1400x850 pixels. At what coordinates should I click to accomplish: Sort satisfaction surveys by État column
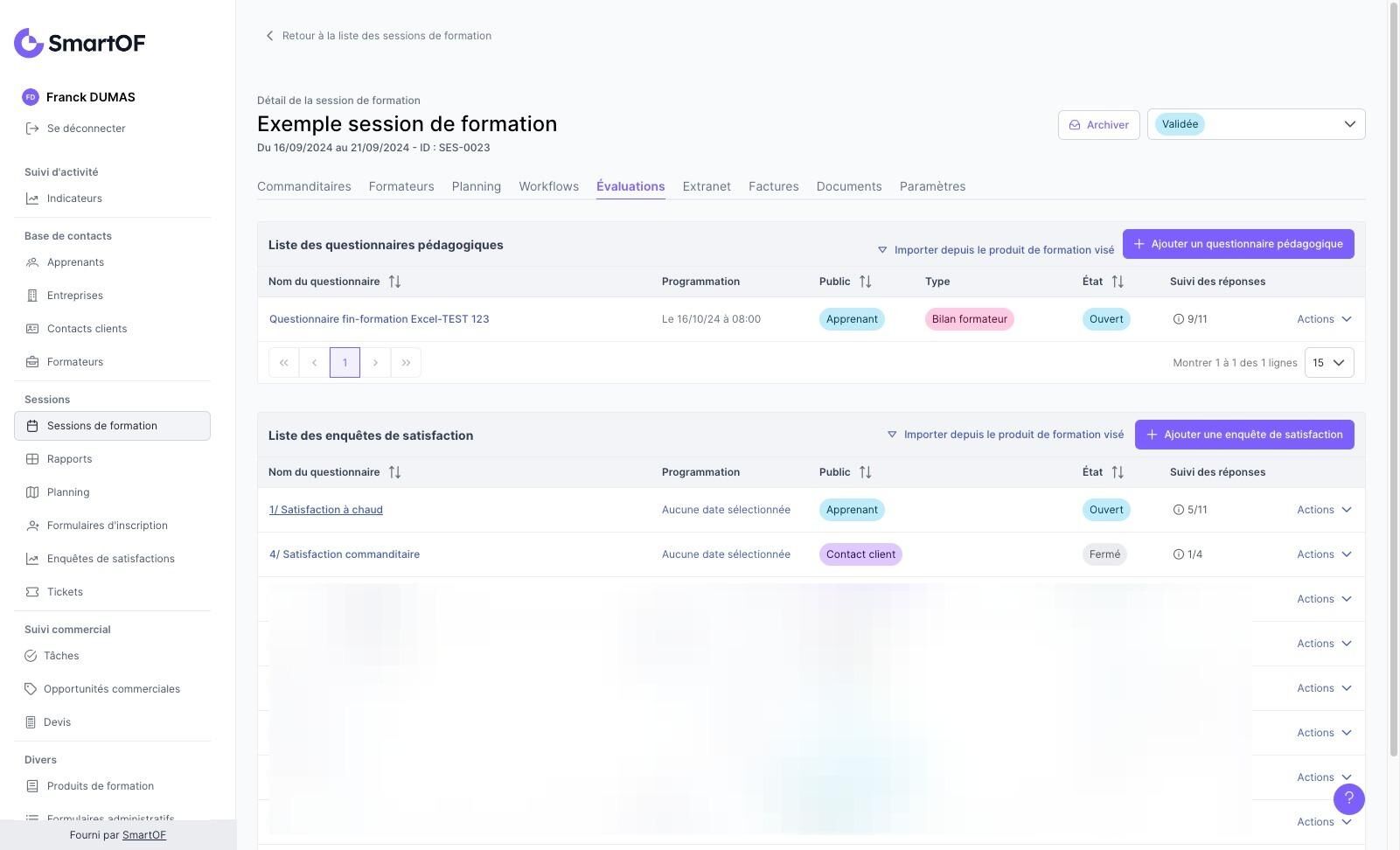[1118, 472]
